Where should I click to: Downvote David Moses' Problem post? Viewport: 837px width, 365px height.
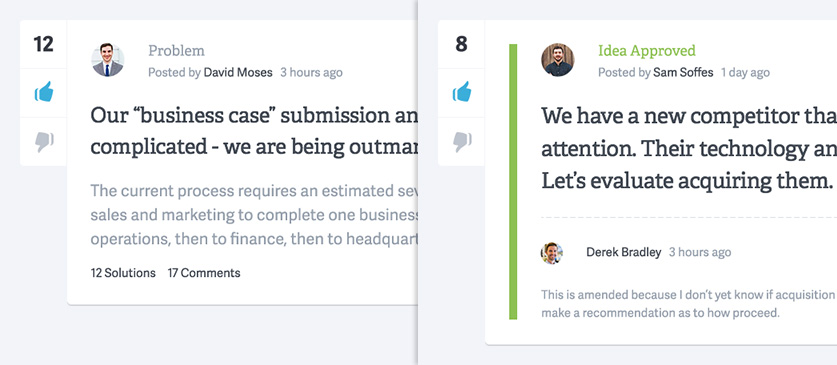(44, 141)
